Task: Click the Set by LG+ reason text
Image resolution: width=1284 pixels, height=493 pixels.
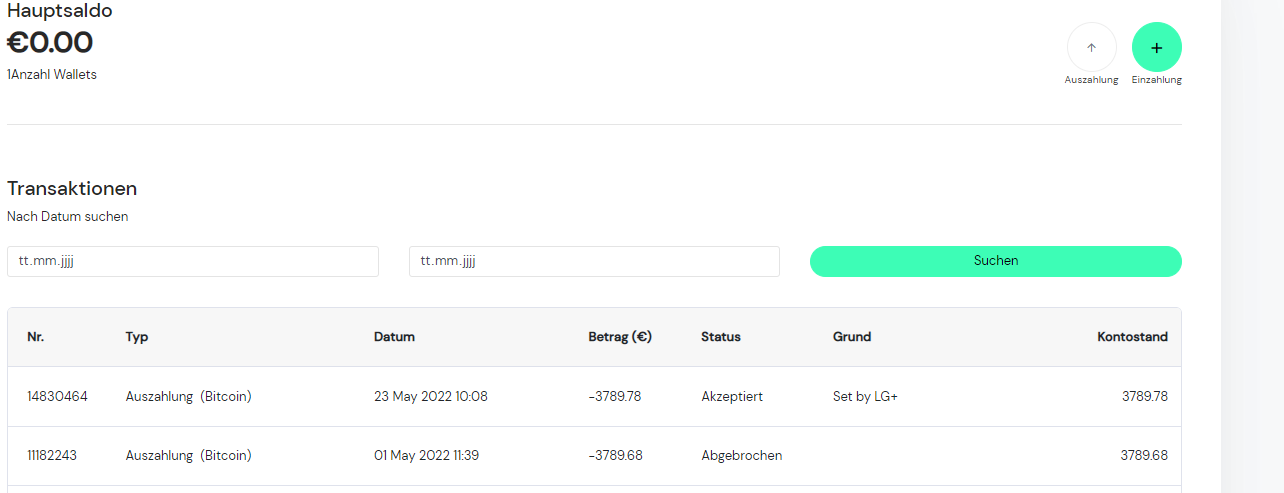Action: [865, 396]
